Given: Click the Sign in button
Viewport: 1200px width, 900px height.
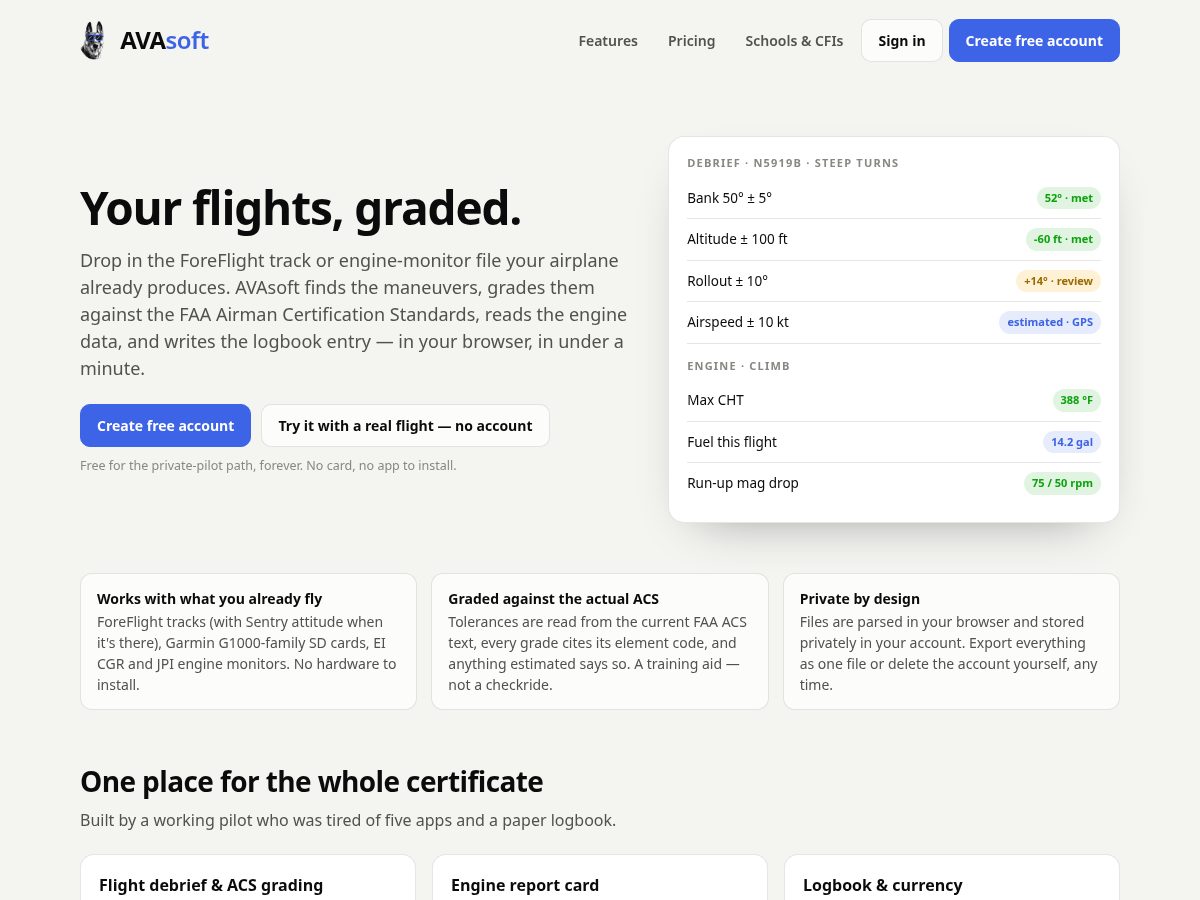Looking at the screenshot, I should 902,41.
